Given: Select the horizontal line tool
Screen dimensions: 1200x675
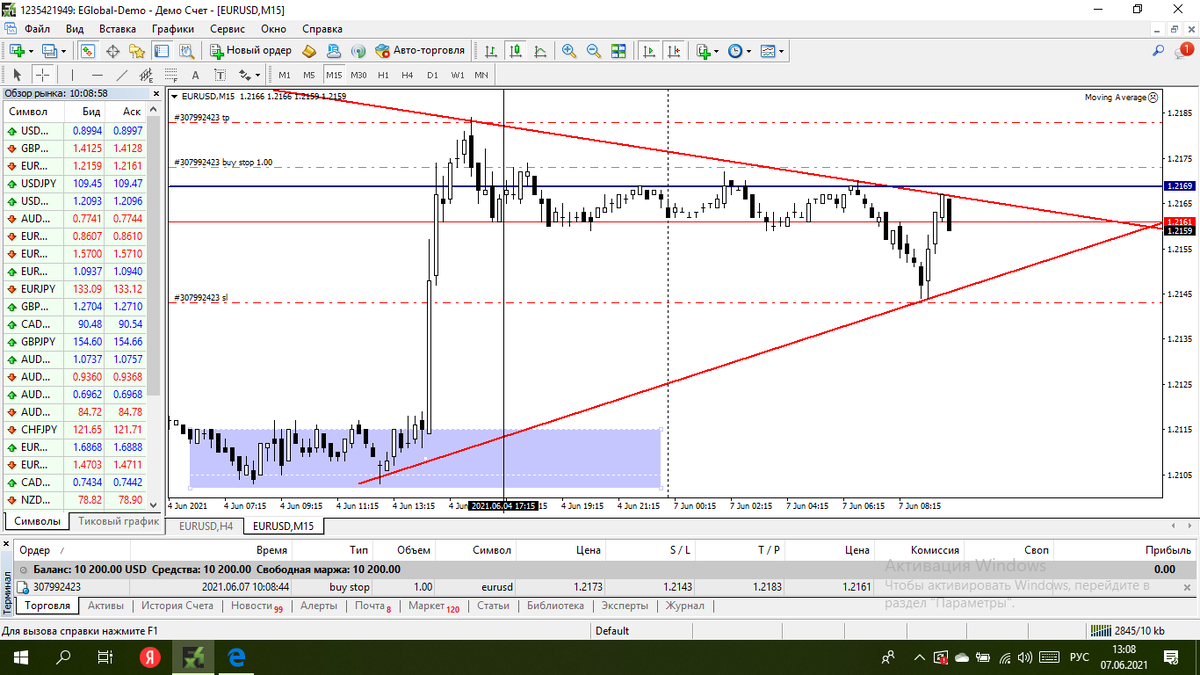Looking at the screenshot, I should (97, 75).
